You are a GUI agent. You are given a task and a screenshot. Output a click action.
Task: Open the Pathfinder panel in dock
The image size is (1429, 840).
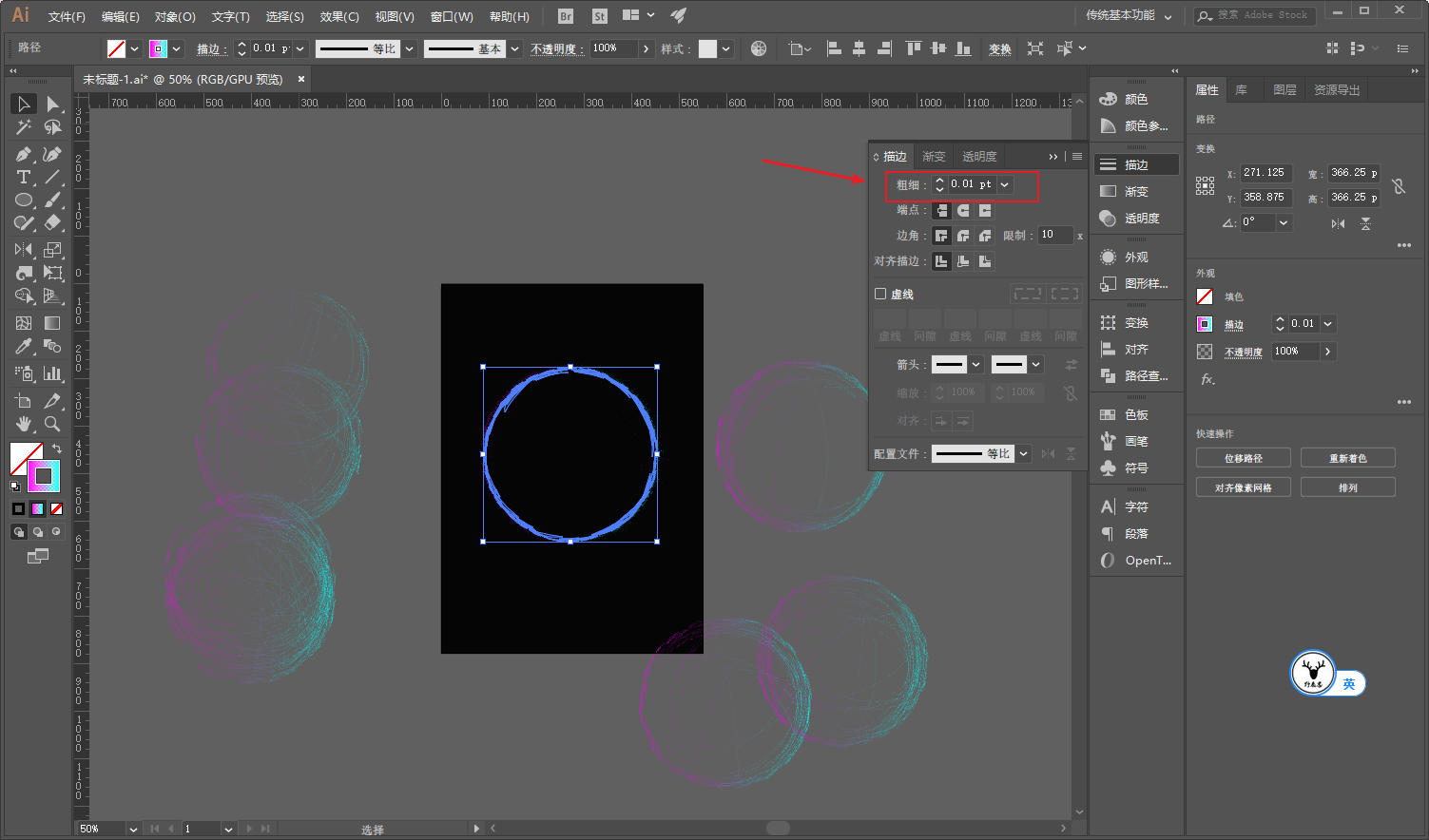pyautogui.click(x=1136, y=376)
